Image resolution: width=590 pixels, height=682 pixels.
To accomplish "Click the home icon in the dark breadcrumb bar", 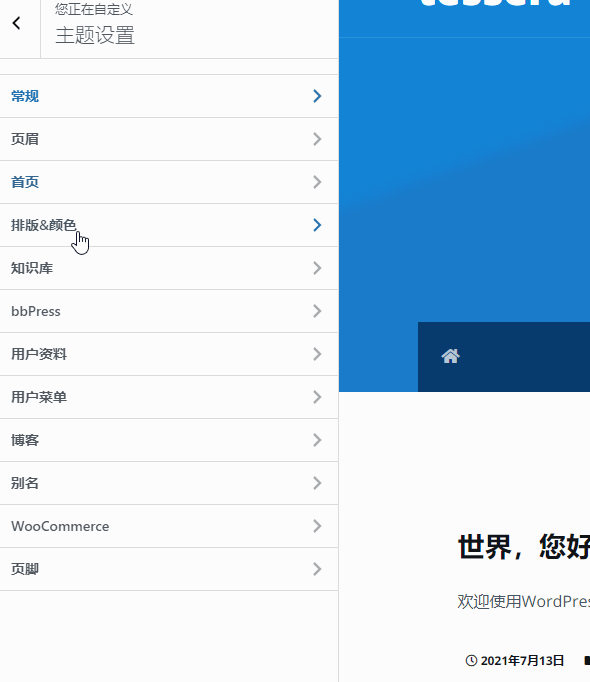I will coord(450,356).
